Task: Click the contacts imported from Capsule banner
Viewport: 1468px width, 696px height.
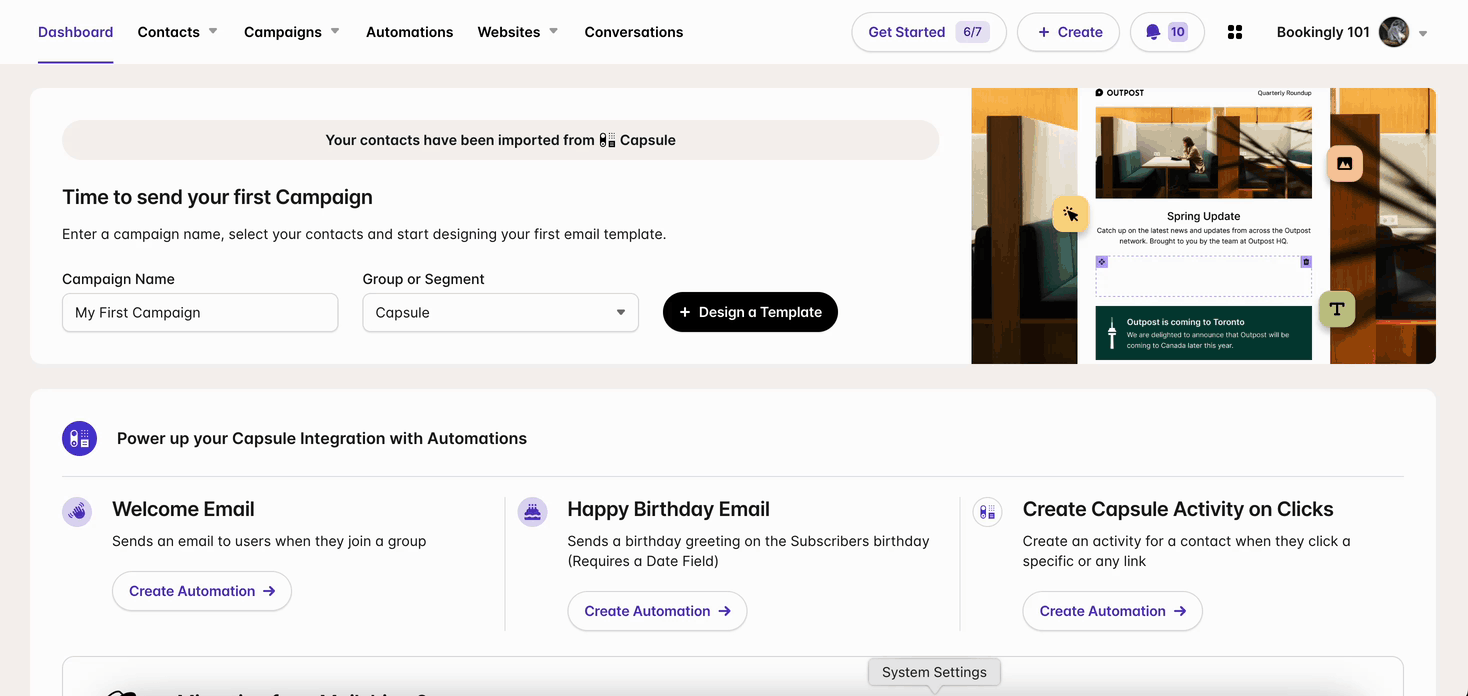Action: (x=501, y=140)
